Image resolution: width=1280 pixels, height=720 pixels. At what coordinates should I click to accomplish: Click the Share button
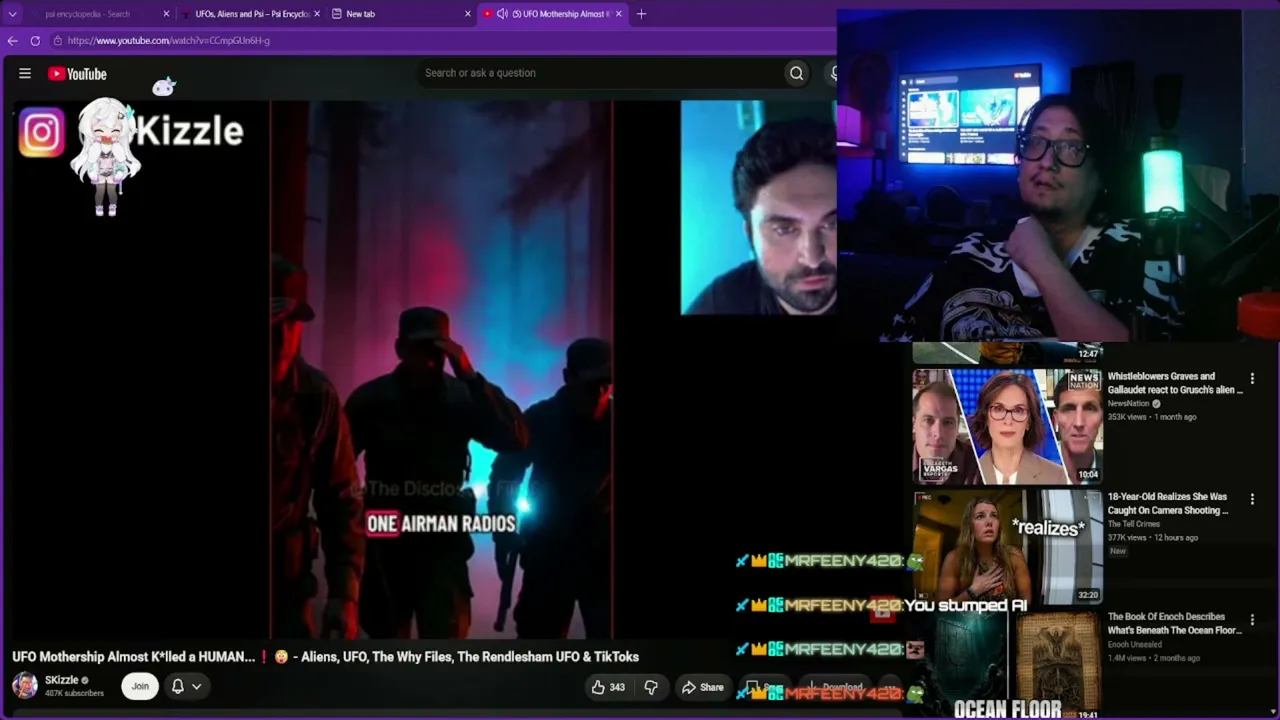(702, 687)
